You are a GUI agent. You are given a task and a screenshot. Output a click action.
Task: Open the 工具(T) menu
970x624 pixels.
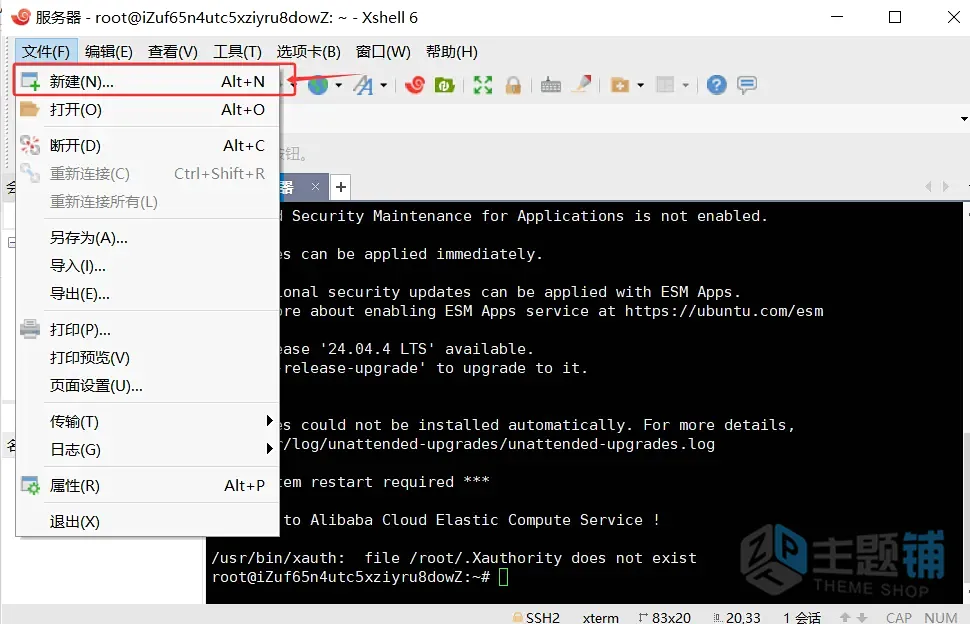(238, 51)
